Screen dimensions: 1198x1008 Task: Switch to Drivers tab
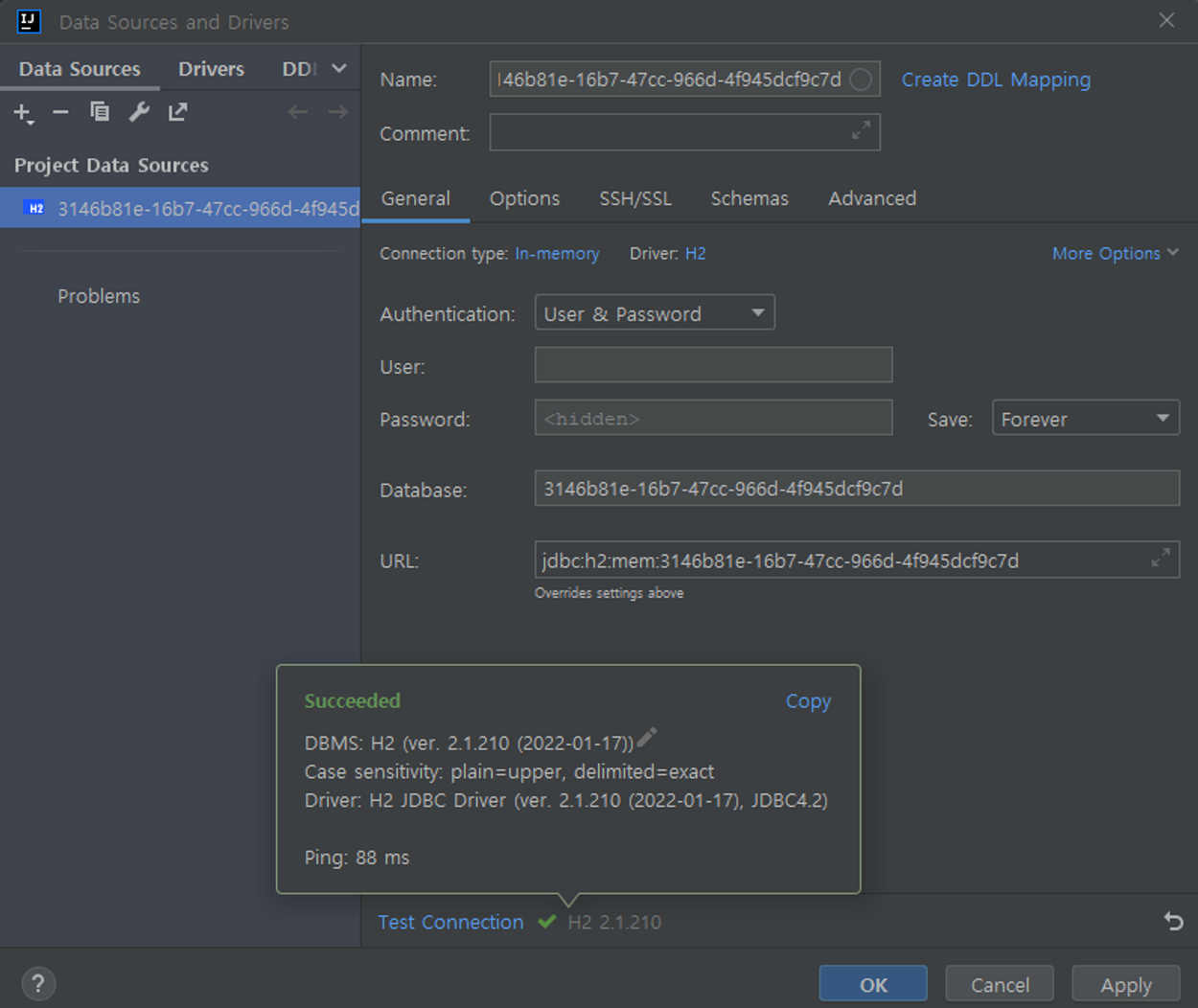click(211, 69)
